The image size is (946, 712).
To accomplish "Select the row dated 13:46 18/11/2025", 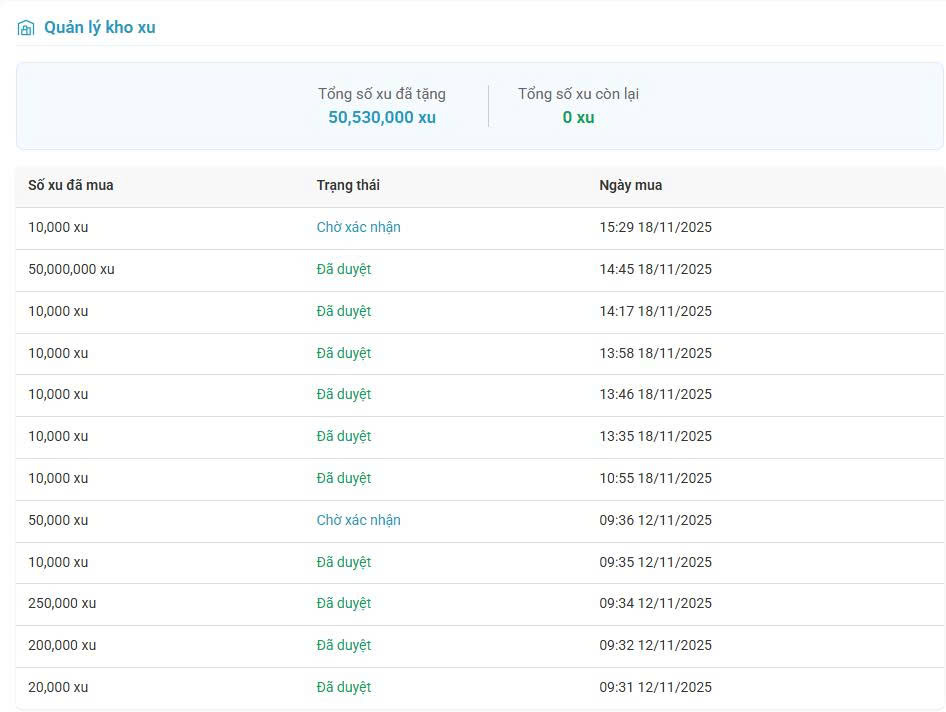I will click(x=480, y=395).
